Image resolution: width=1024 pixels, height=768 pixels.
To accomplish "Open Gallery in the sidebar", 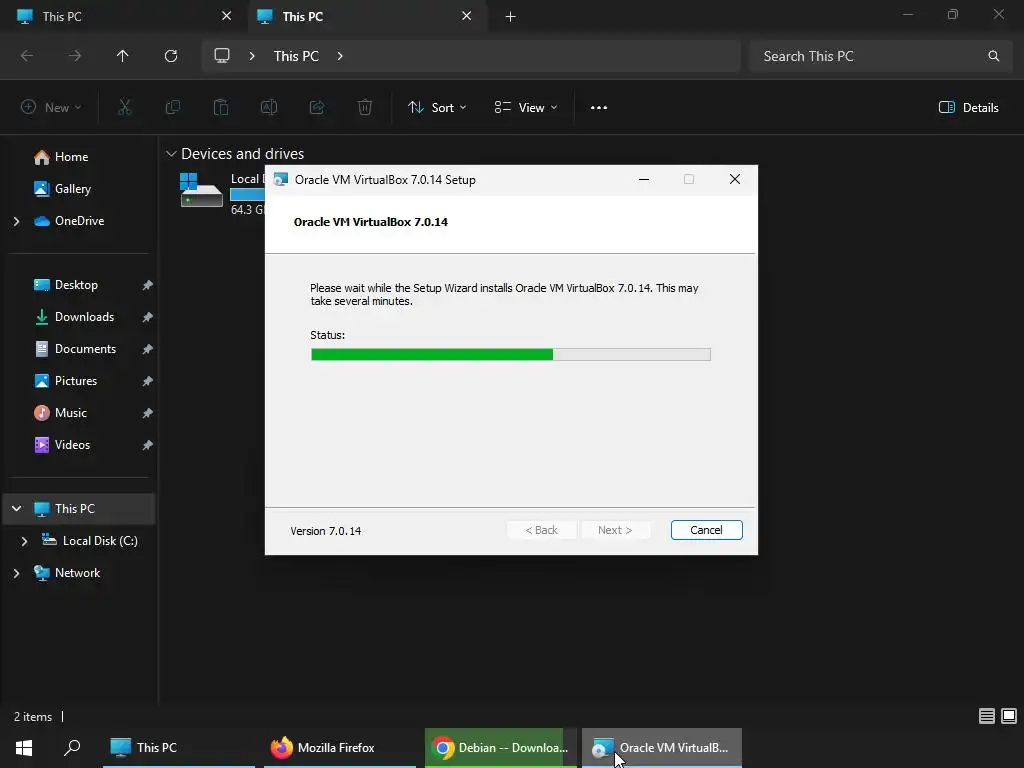I will tap(72, 189).
